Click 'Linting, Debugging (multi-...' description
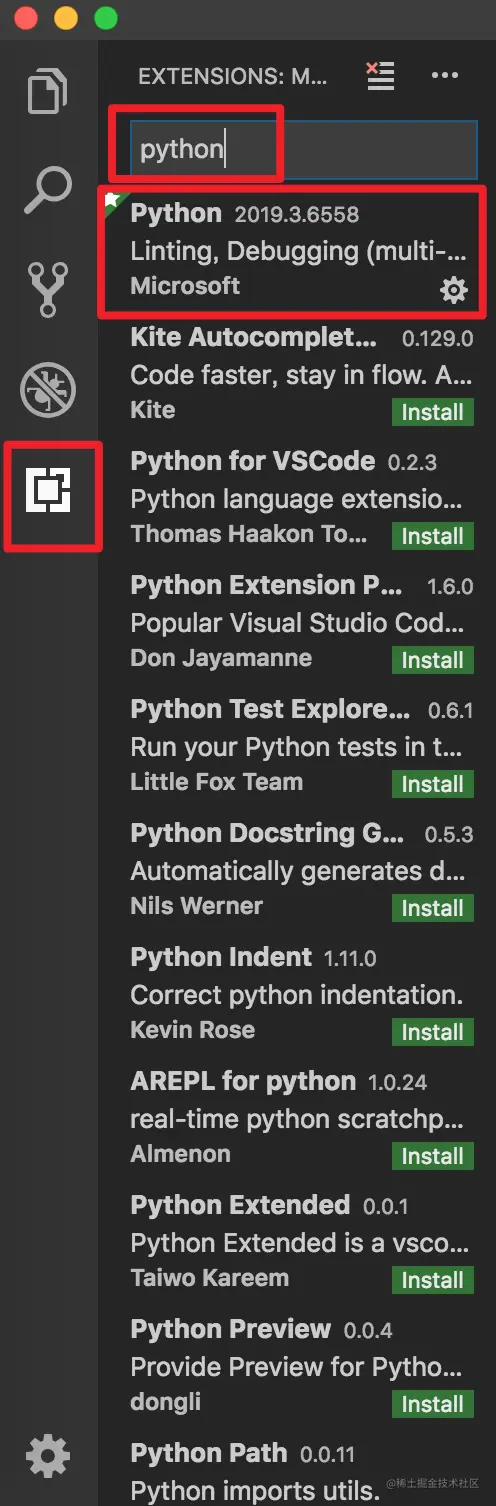Viewport: 496px width, 1506px height. [x=298, y=251]
